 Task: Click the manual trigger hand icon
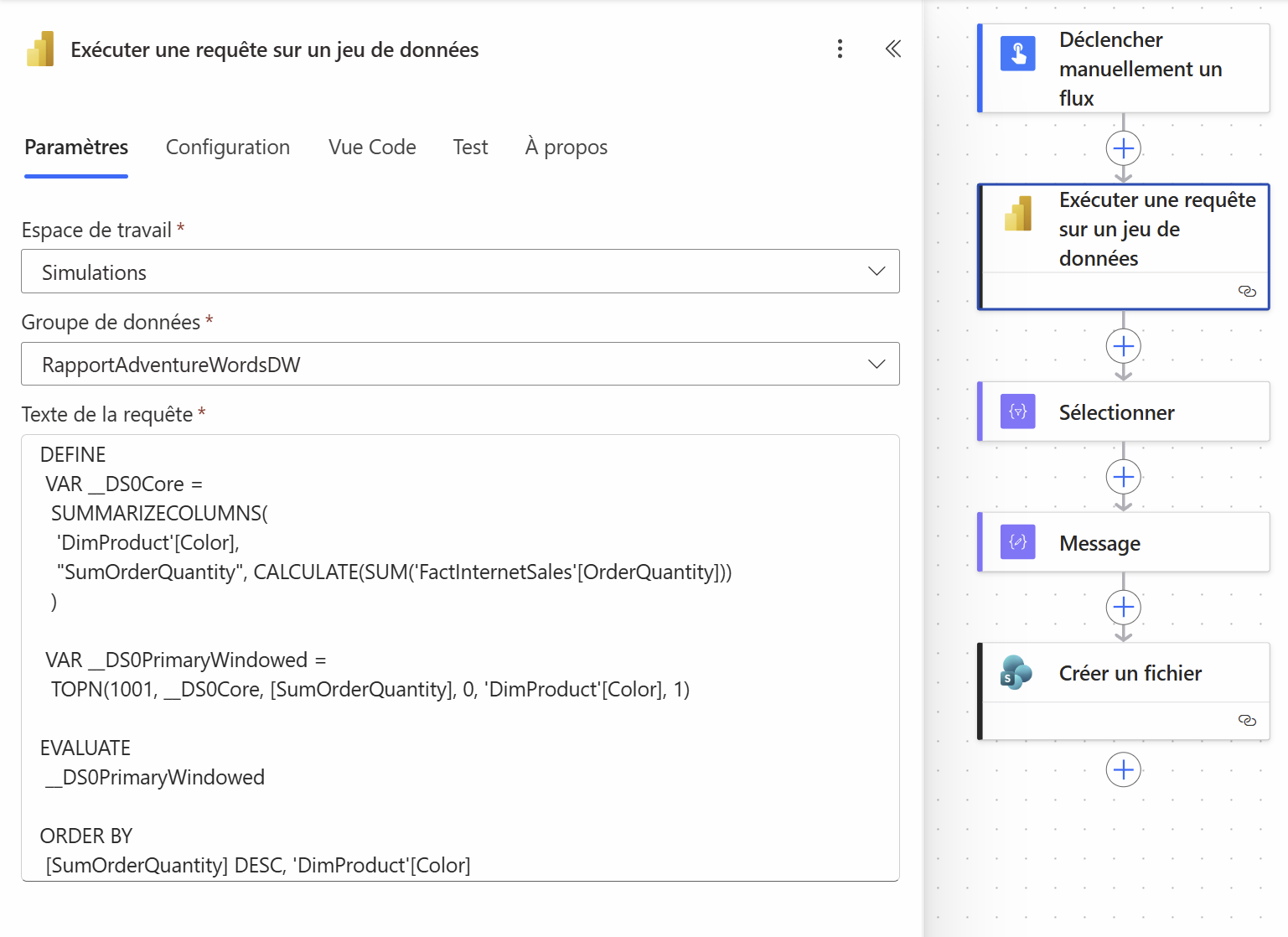[1018, 53]
